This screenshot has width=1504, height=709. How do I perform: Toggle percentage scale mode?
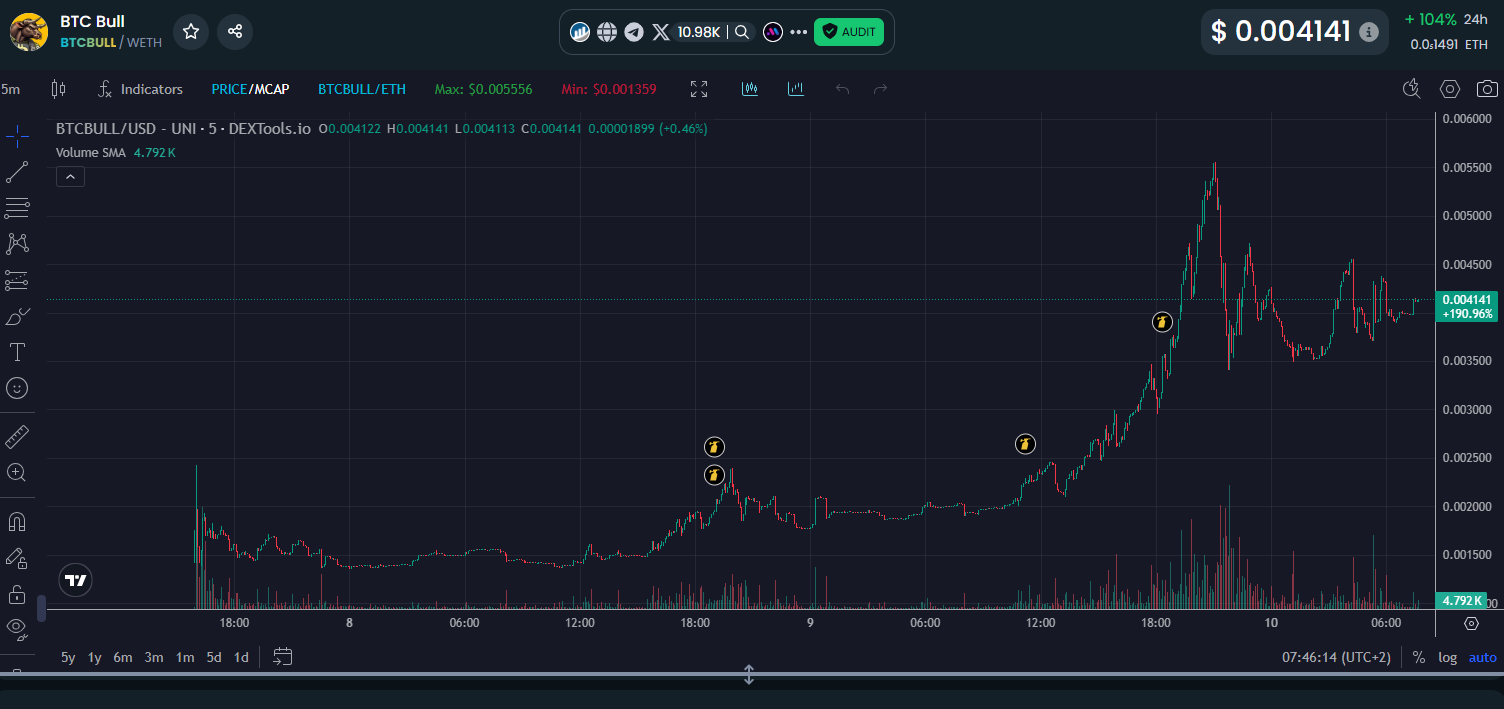point(1418,657)
